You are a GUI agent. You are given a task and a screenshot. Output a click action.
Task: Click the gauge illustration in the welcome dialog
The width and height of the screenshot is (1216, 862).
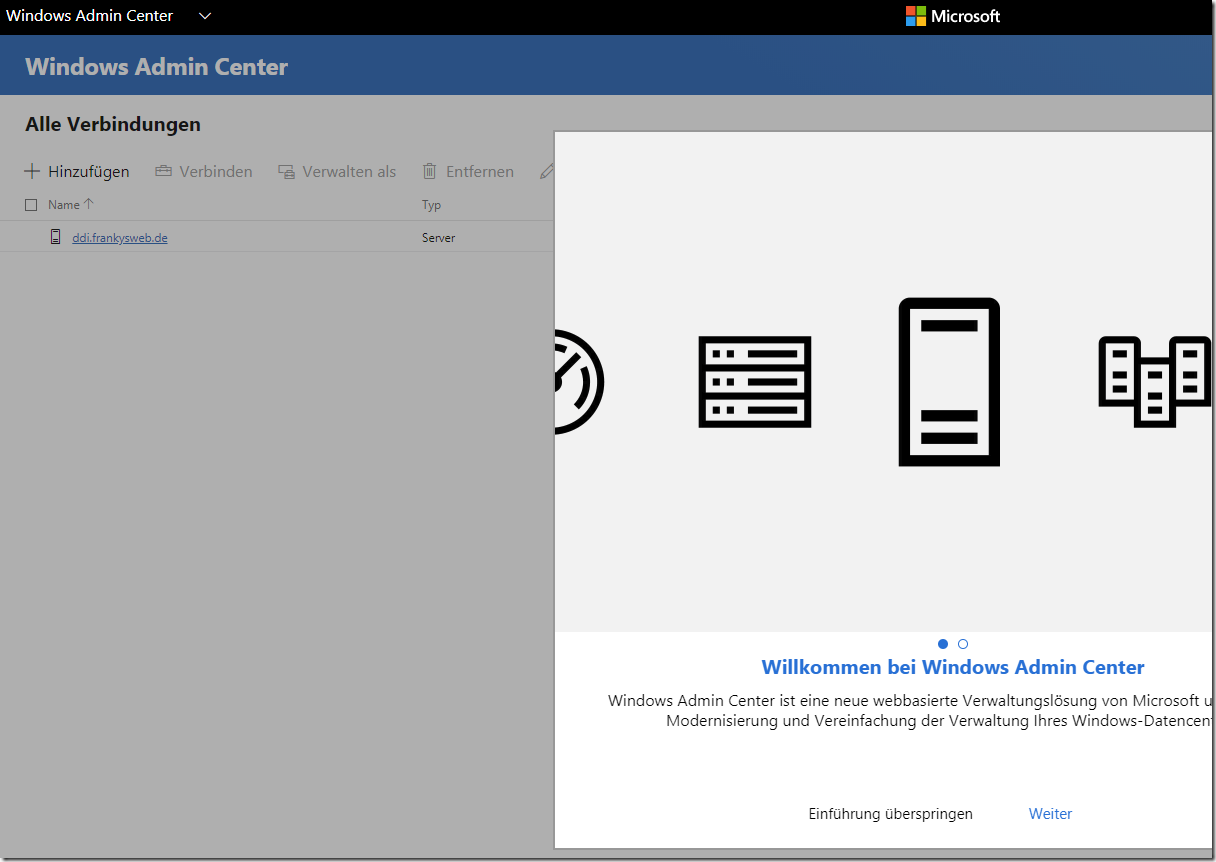(x=578, y=382)
